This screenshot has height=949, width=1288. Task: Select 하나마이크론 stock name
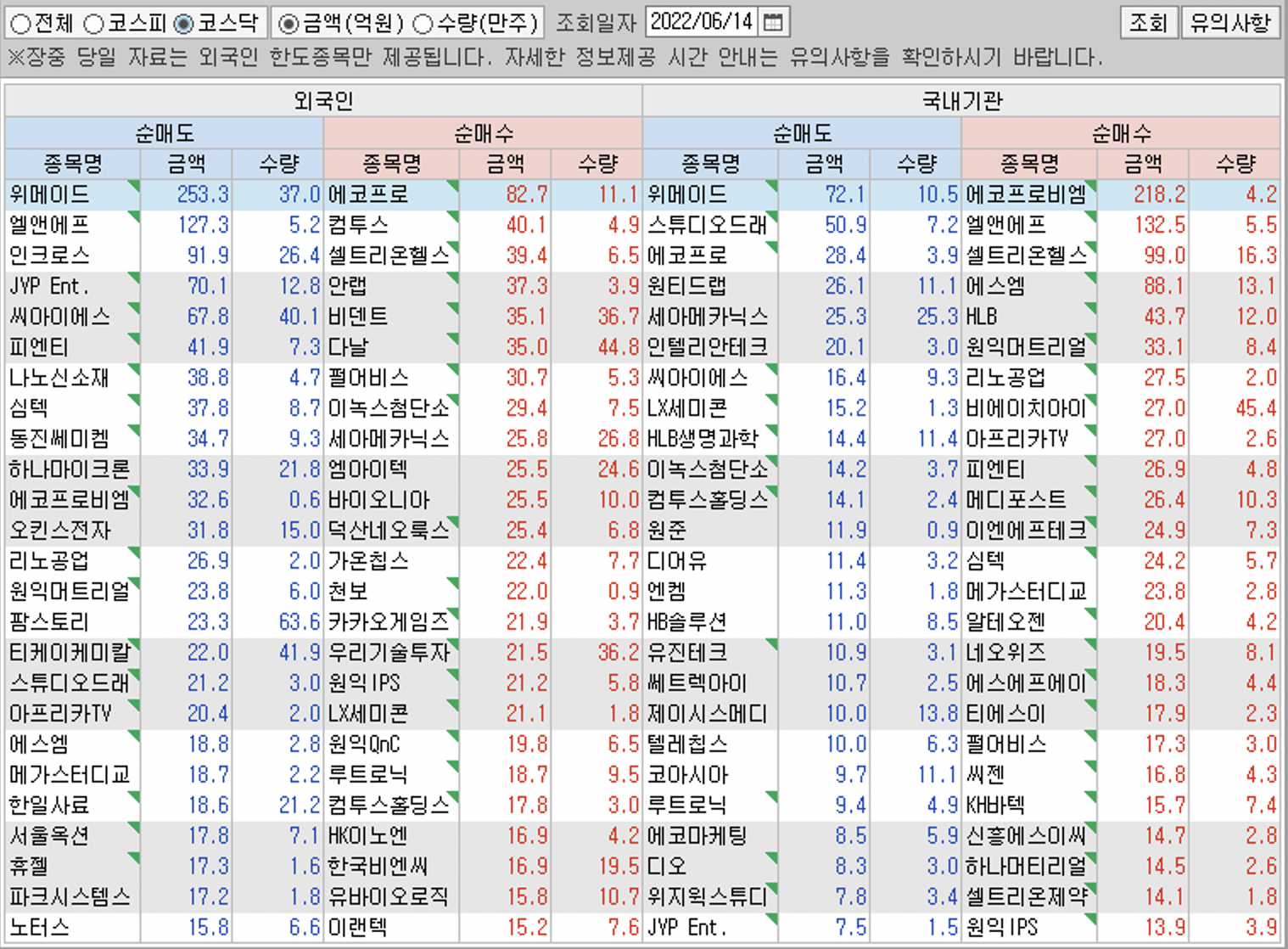pyautogui.click(x=70, y=469)
